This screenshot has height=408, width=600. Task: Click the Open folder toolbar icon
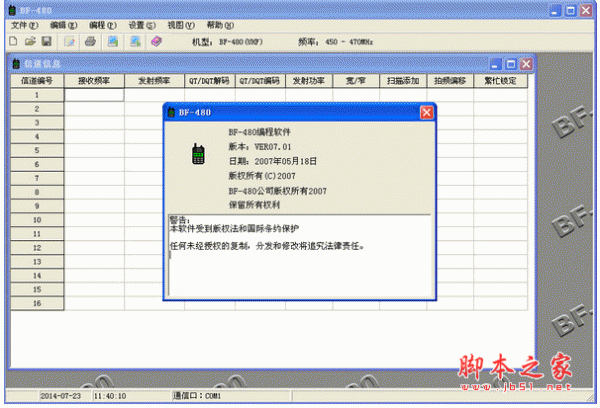(x=30, y=41)
